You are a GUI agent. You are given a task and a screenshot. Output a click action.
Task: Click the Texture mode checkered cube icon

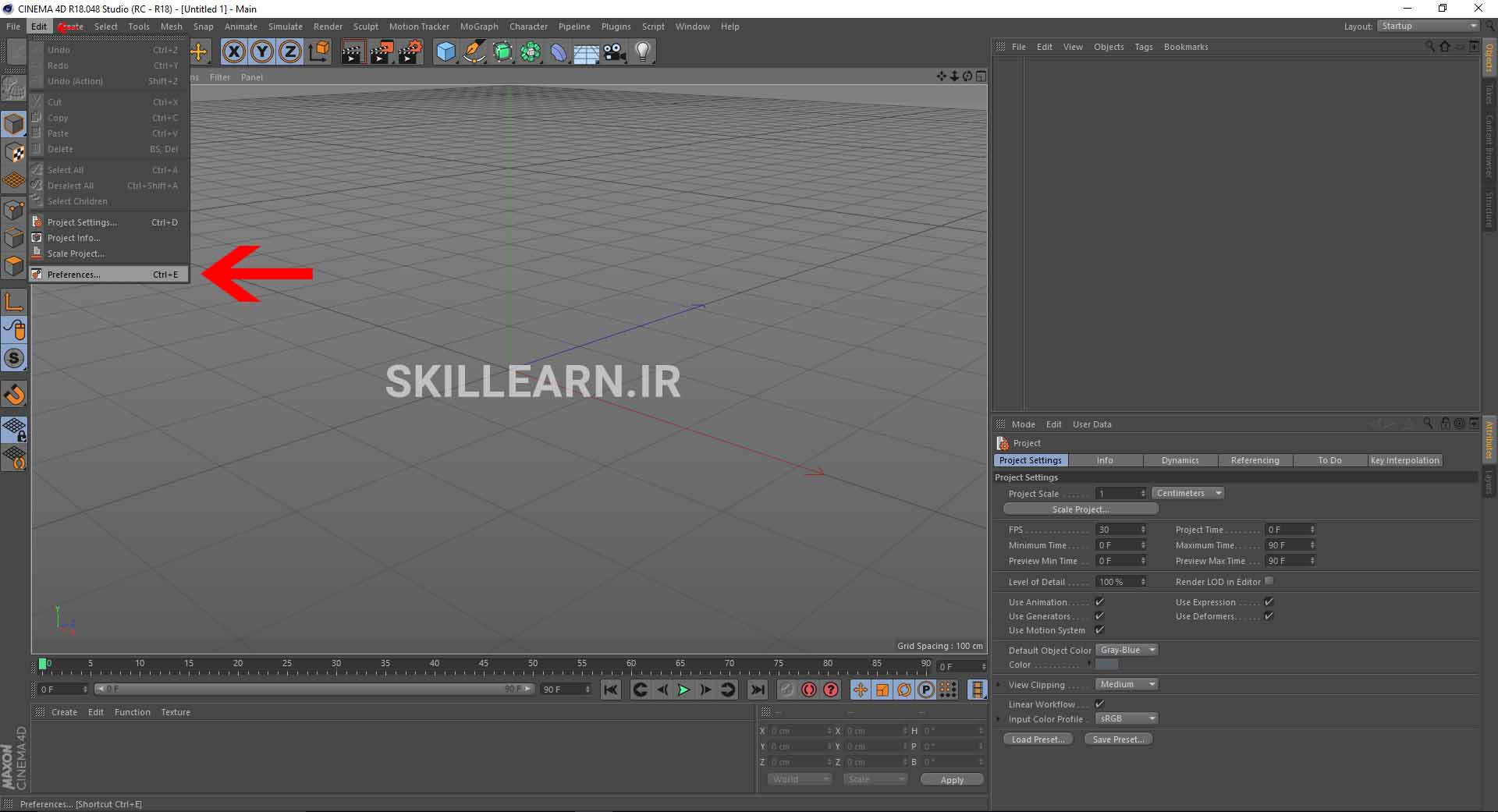click(x=14, y=152)
